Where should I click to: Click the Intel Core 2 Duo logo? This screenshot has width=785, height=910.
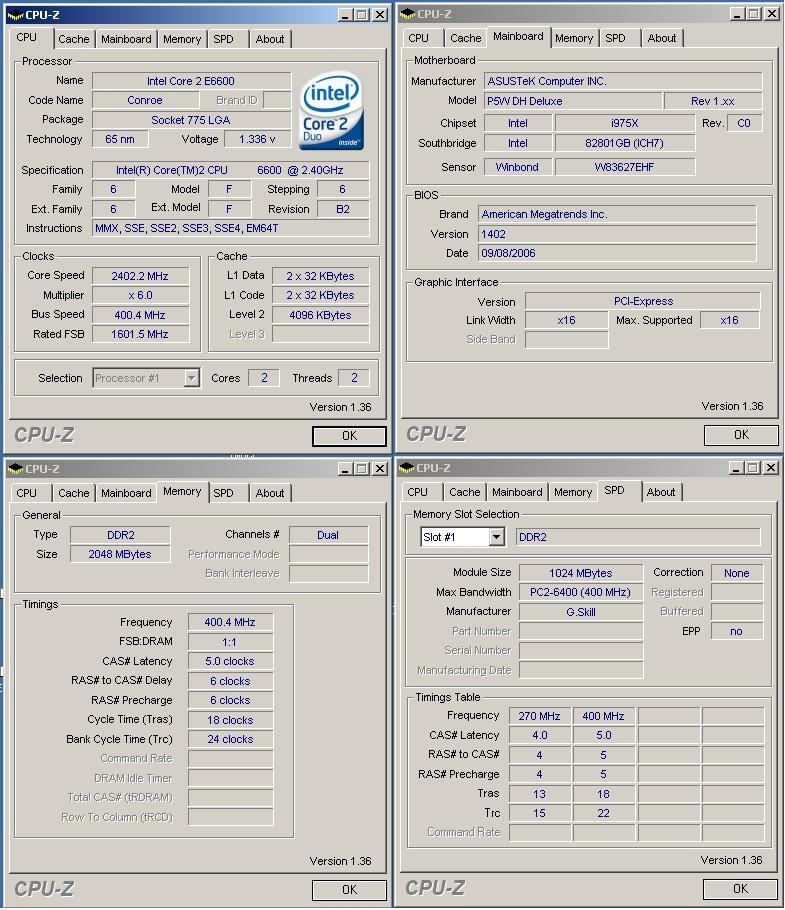coord(331,110)
